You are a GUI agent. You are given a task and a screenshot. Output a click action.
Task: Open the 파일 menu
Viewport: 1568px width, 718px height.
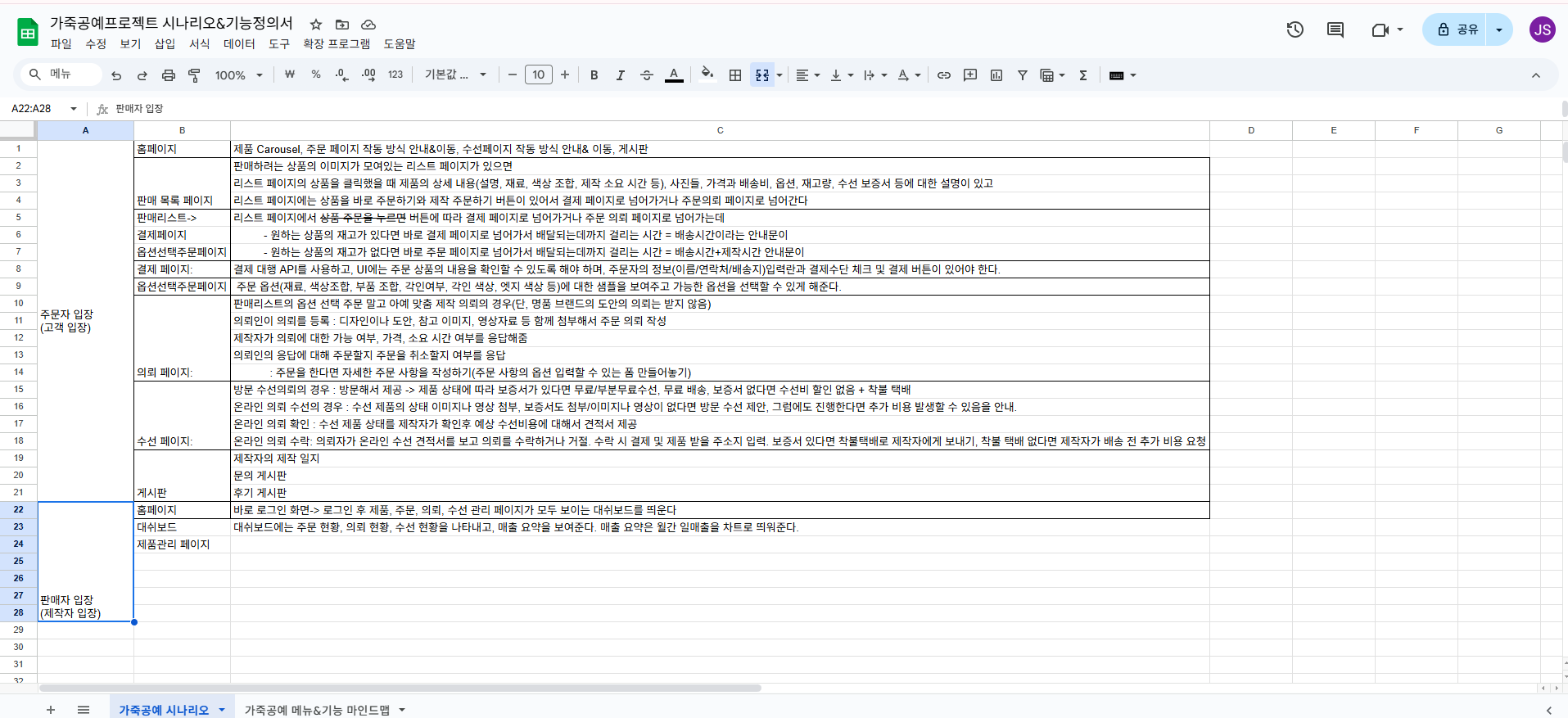coord(61,44)
